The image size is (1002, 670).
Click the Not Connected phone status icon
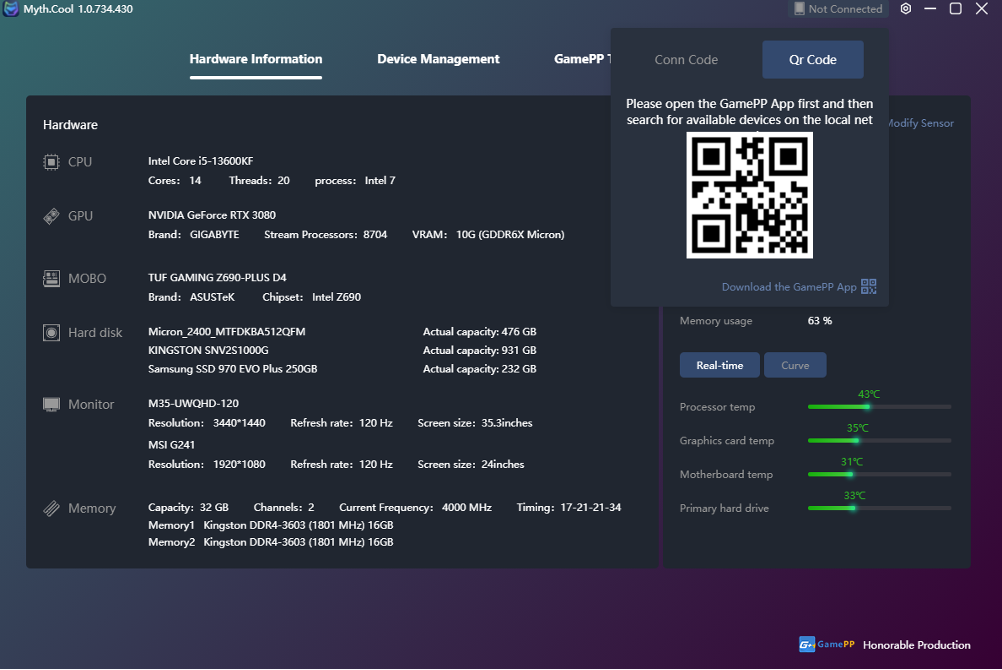[799, 8]
